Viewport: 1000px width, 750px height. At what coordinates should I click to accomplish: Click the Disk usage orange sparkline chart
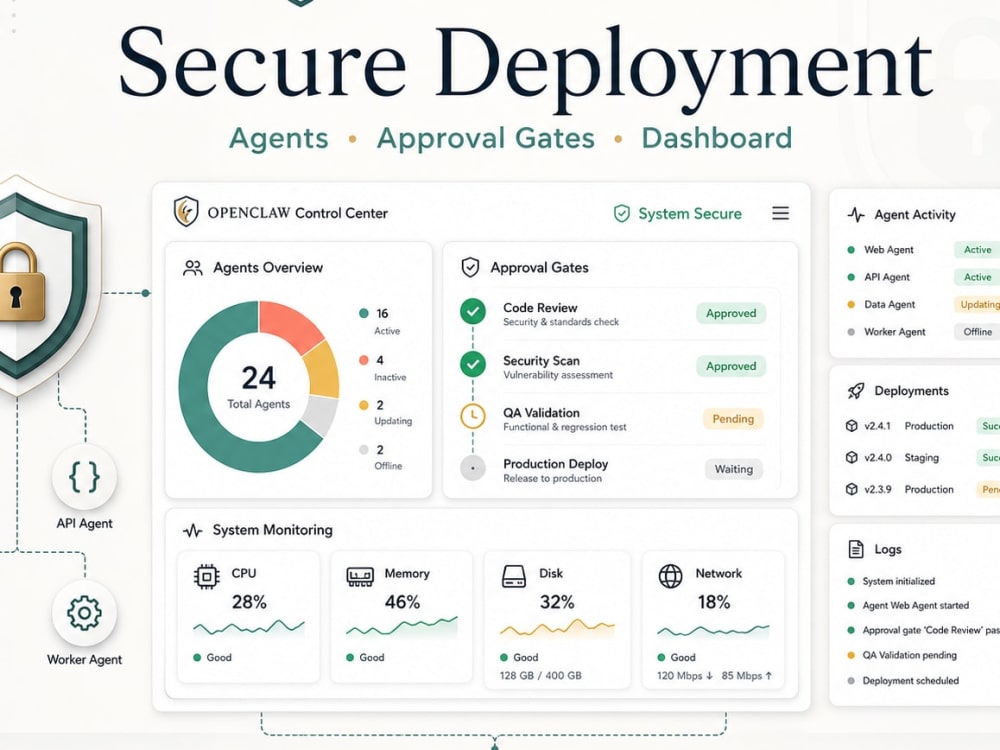click(557, 628)
